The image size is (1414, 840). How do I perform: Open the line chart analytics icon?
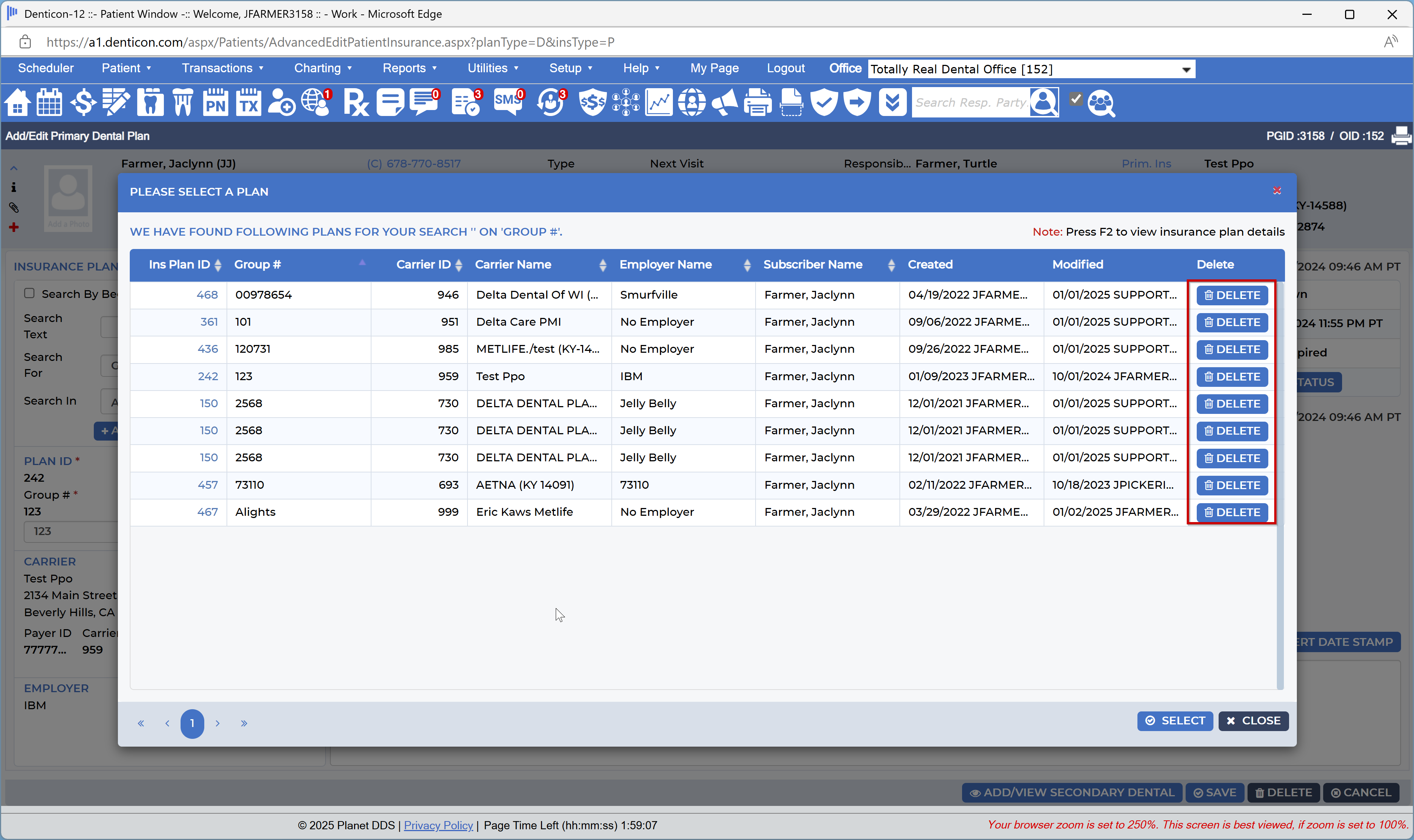(658, 103)
